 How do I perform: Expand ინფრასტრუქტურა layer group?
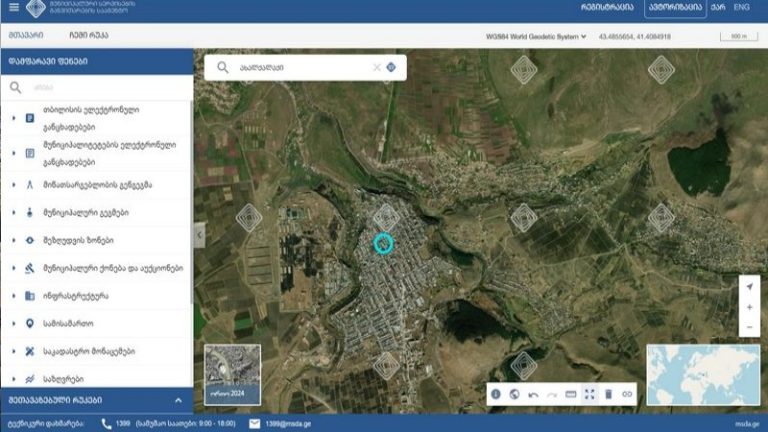14,296
